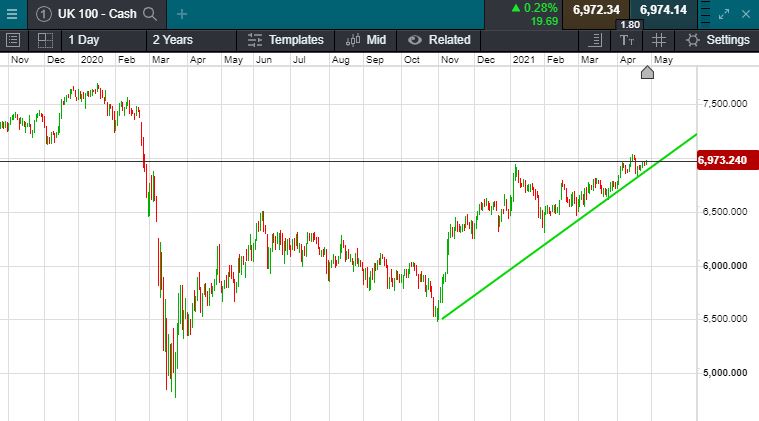Click the price scale alignment icon
Viewport: 759px width, 421px height.
pyautogui.click(x=596, y=40)
